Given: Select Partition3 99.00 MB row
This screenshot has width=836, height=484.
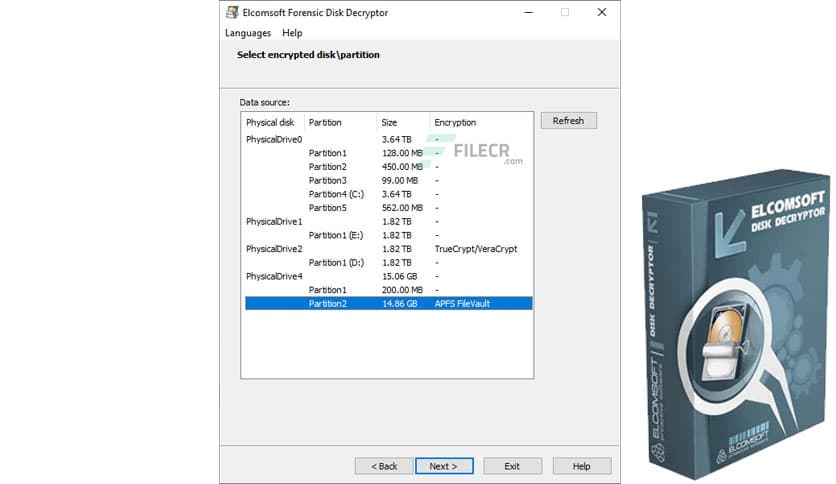Looking at the screenshot, I should [x=389, y=181].
